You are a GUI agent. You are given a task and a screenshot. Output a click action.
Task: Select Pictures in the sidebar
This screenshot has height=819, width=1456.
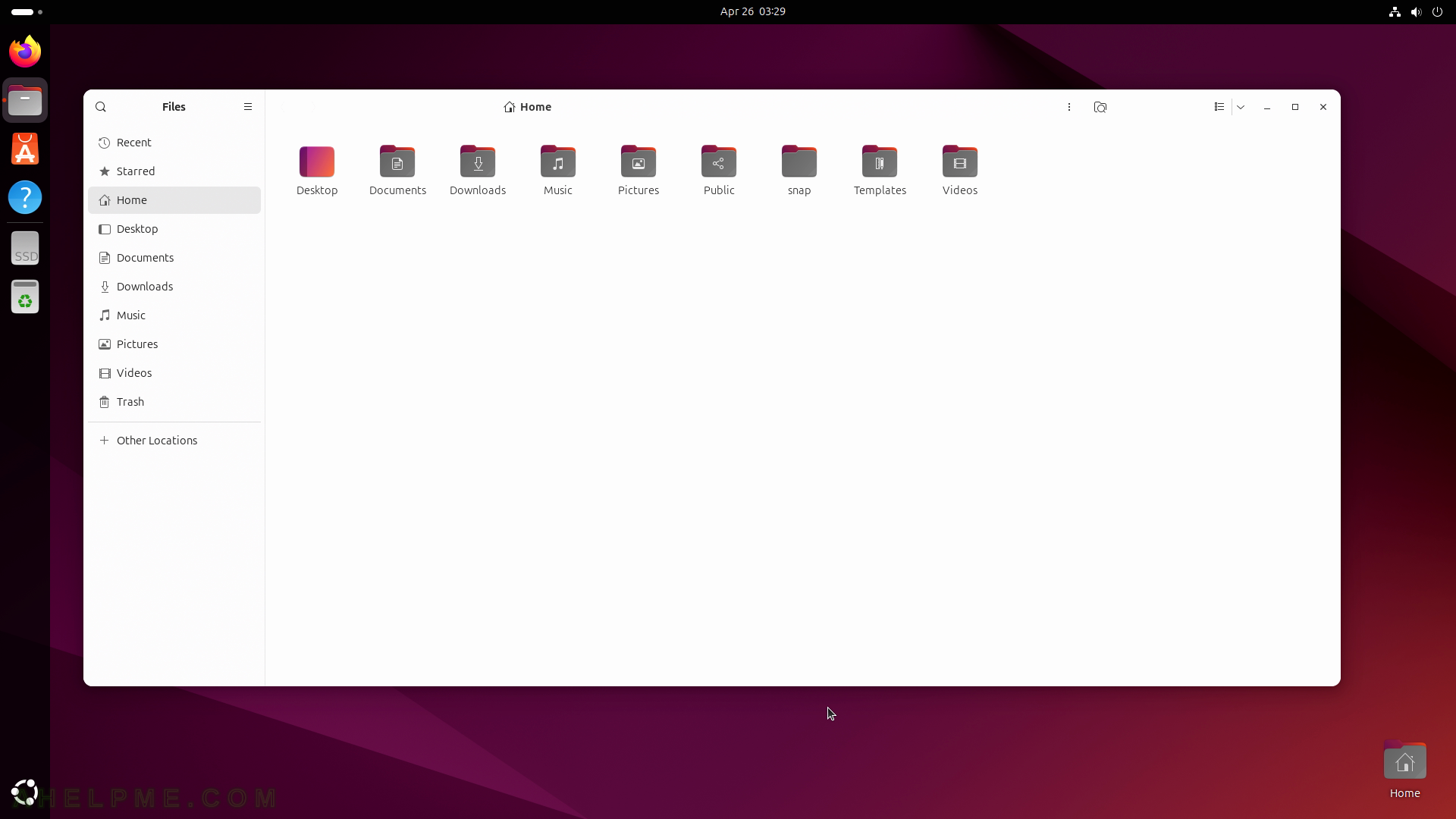coord(174,344)
